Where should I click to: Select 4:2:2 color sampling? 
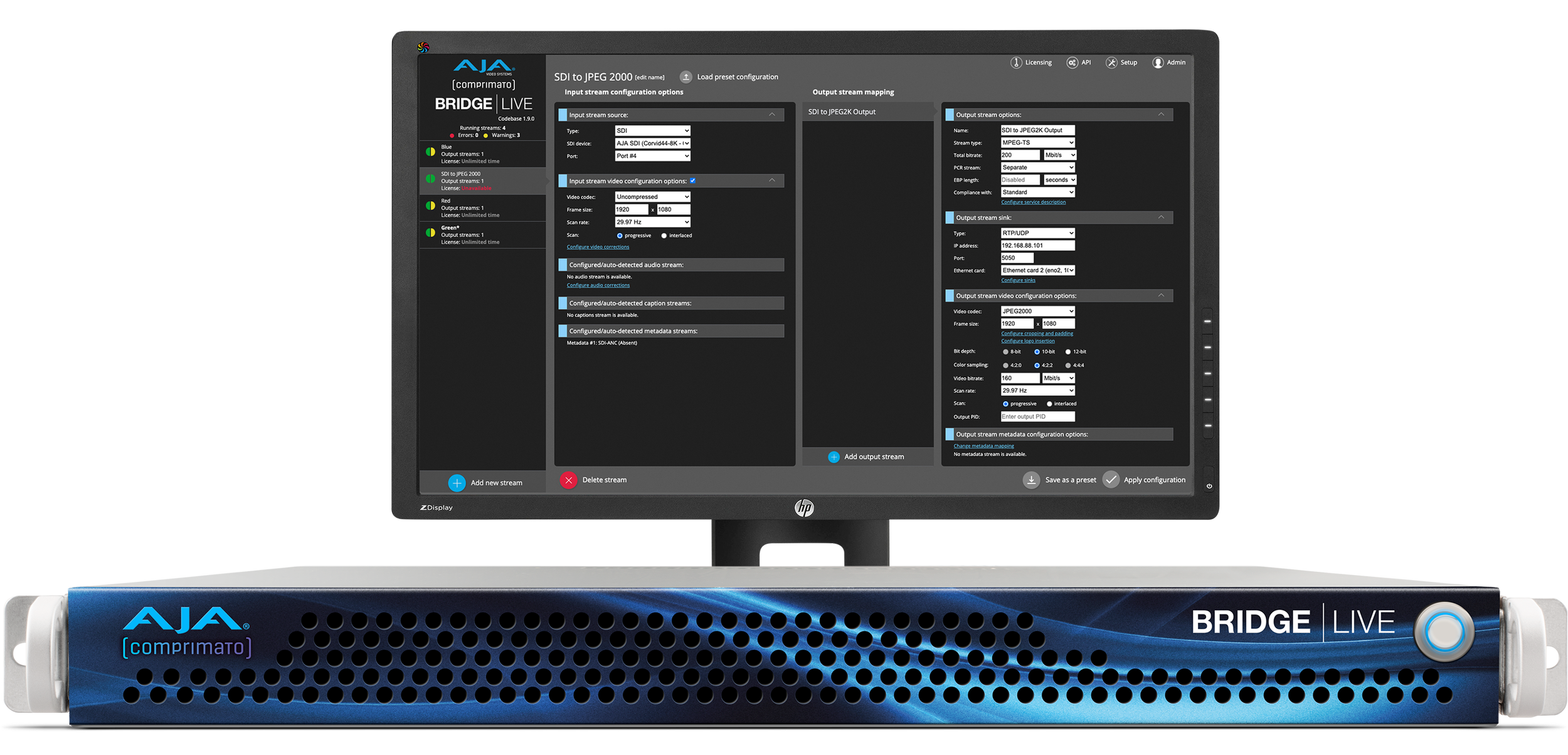coord(1037,366)
